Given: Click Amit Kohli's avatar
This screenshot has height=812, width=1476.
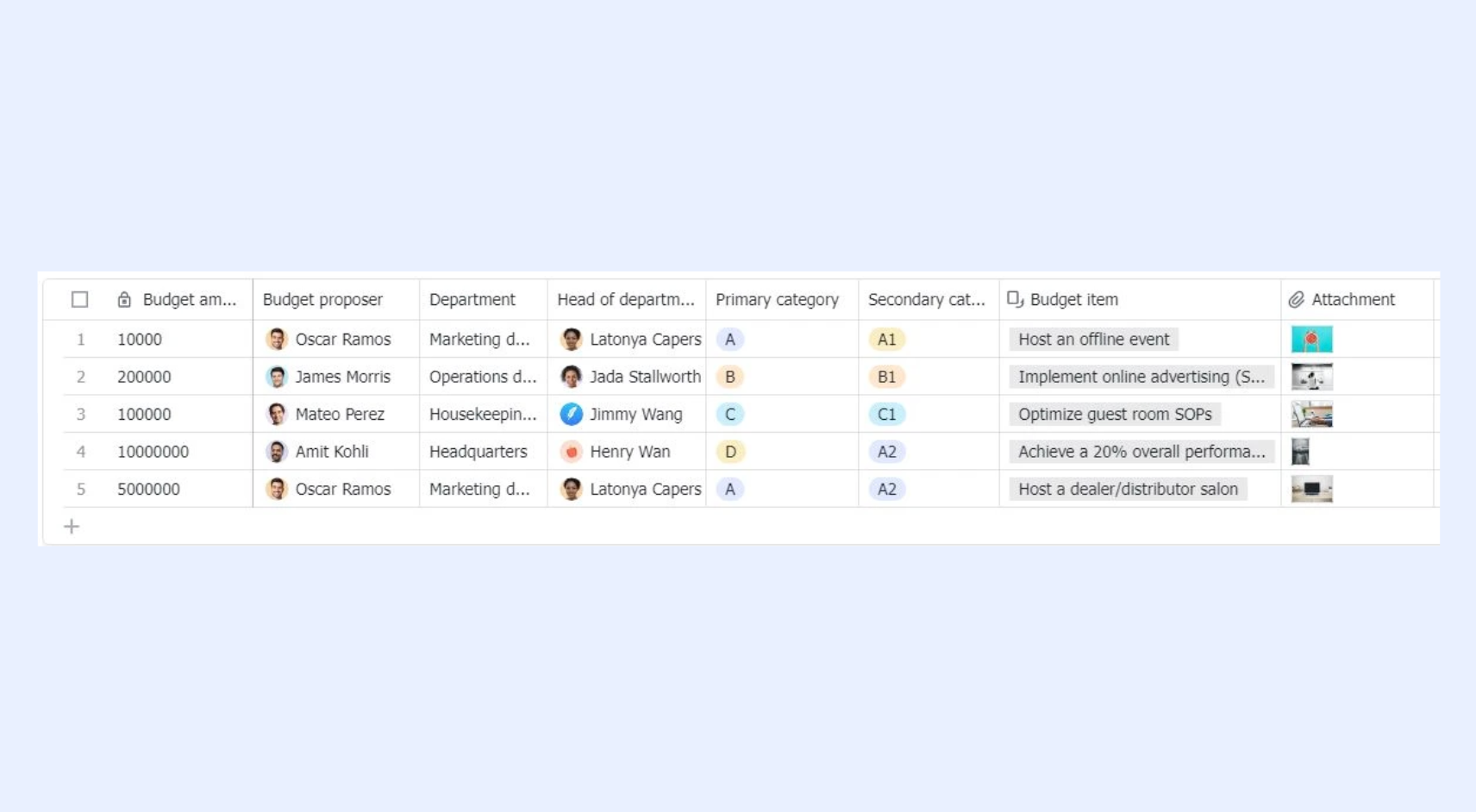Looking at the screenshot, I should [276, 452].
